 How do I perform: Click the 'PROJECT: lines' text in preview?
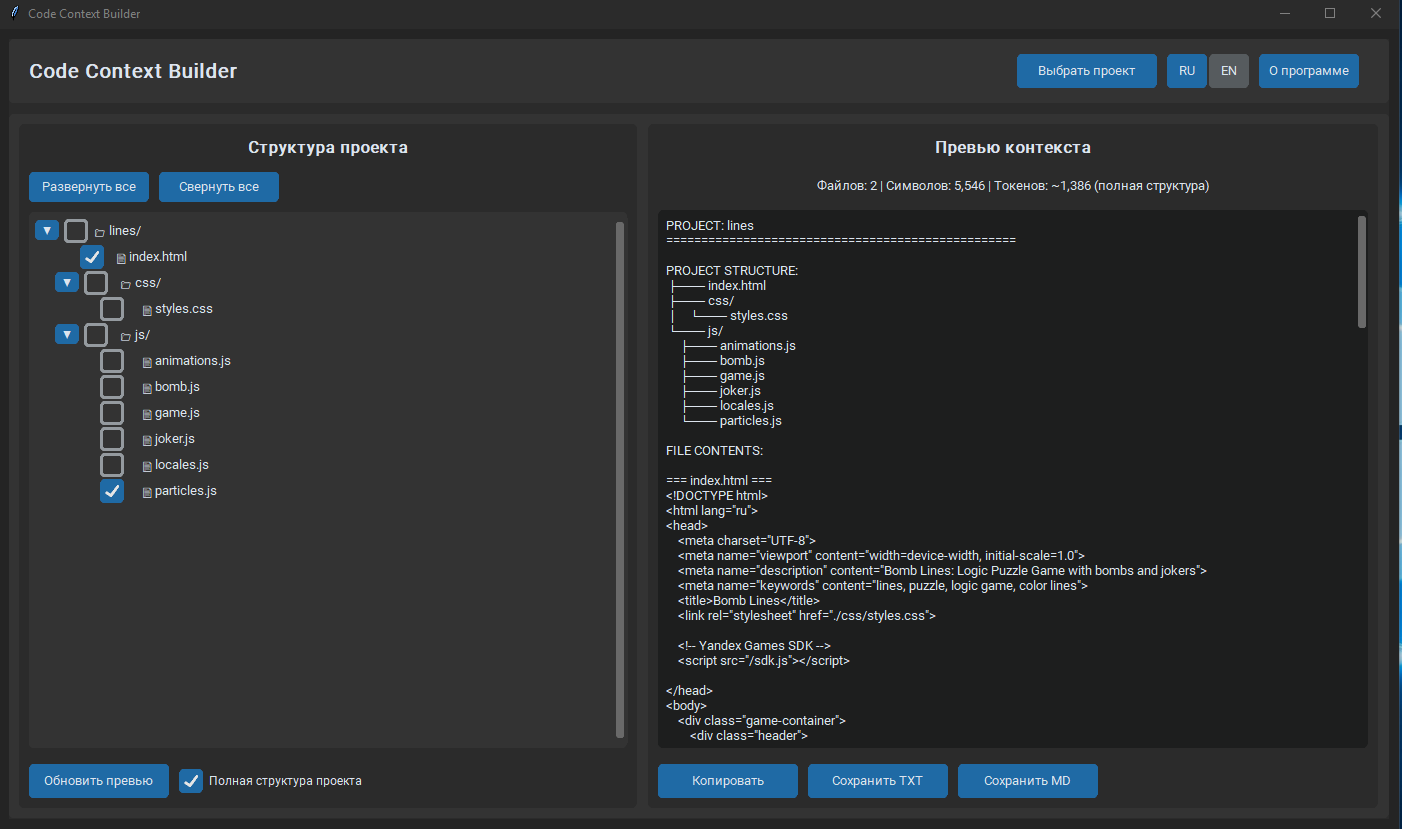[710, 226]
